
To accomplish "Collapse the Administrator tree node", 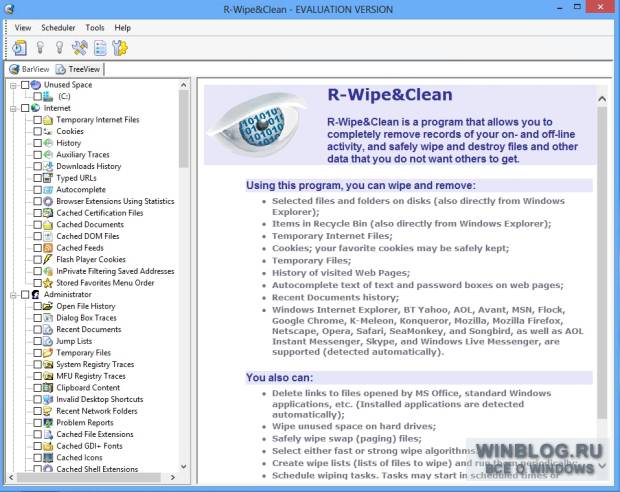I will point(13,295).
